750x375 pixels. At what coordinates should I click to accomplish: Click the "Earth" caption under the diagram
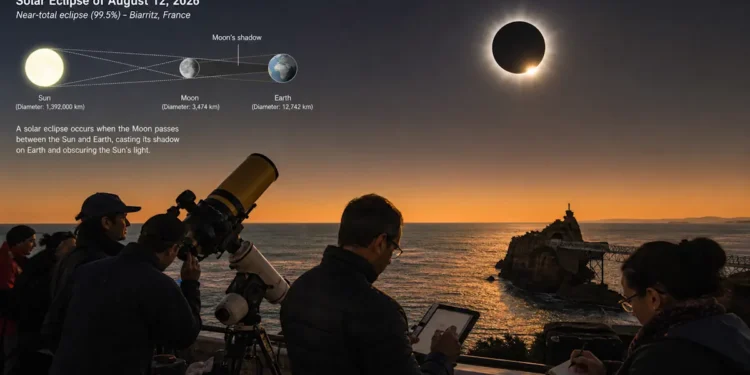[283, 98]
